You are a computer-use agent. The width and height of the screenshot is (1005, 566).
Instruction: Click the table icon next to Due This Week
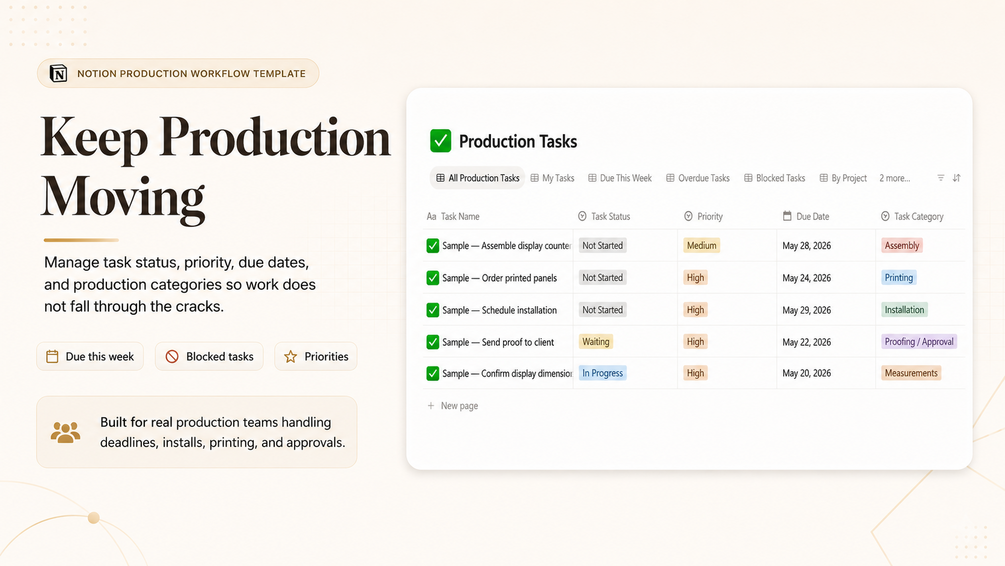[x=592, y=178]
